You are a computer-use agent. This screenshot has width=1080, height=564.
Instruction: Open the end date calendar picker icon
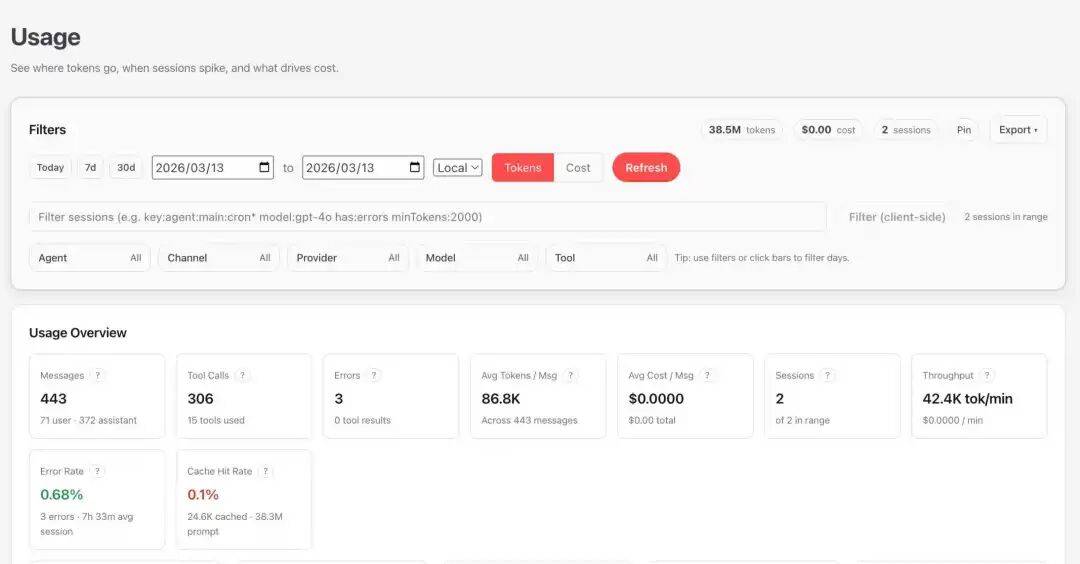(415, 168)
